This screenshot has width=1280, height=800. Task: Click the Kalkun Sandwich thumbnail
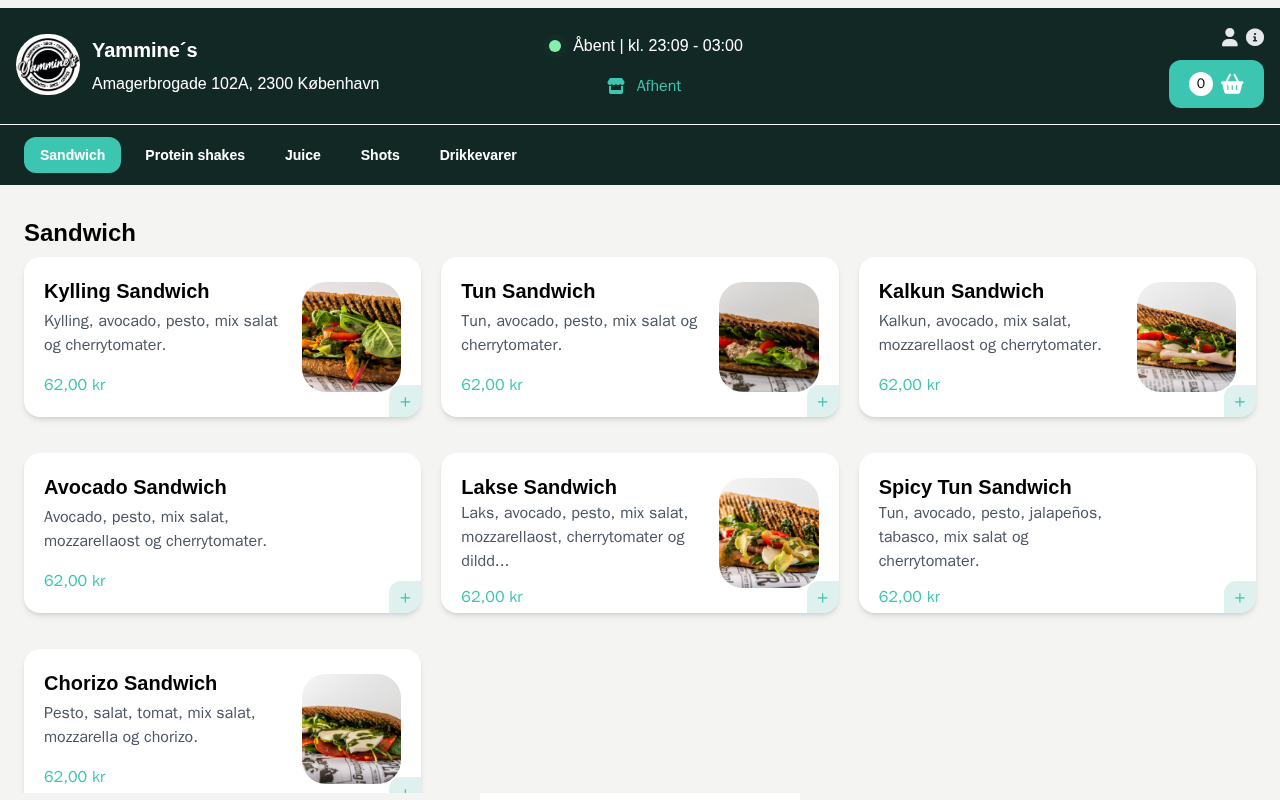[x=1186, y=336]
